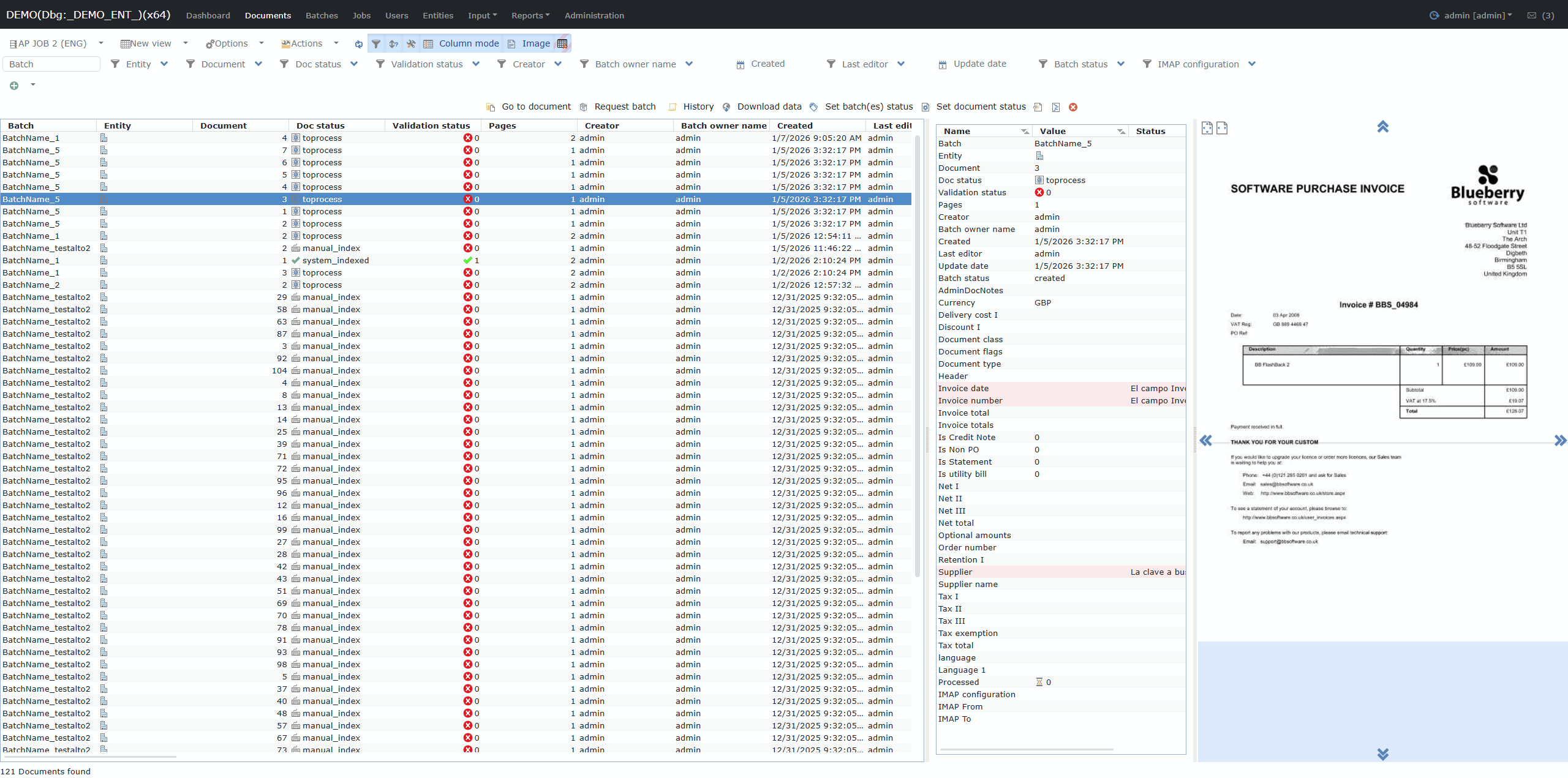
Task: Click the mail messages icon in the top bar
Action: [x=1532, y=15]
